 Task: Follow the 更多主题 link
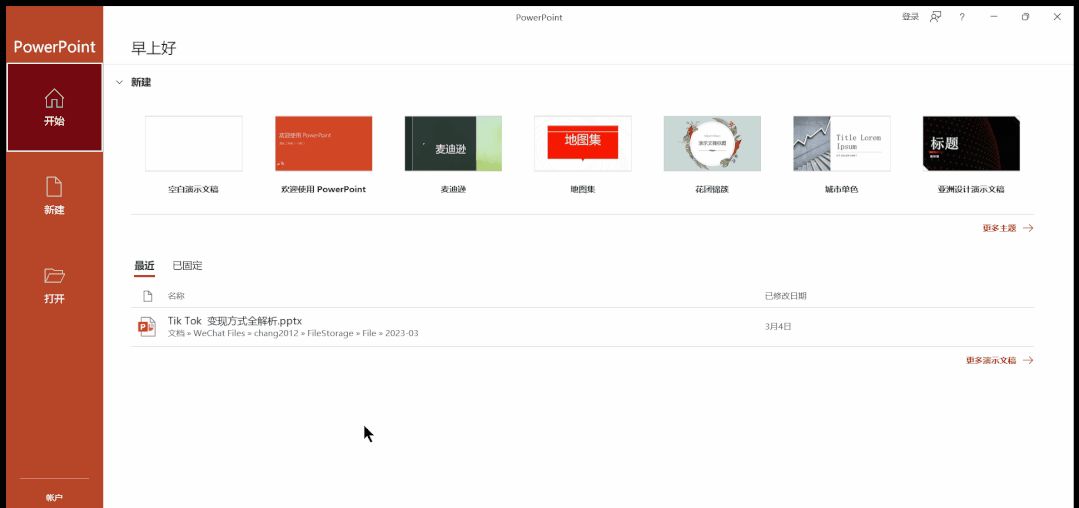(1008, 228)
